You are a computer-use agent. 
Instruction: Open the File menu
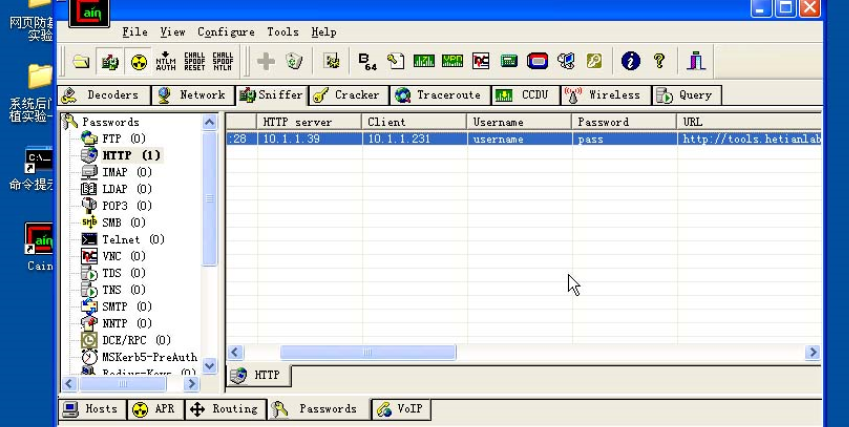click(135, 32)
